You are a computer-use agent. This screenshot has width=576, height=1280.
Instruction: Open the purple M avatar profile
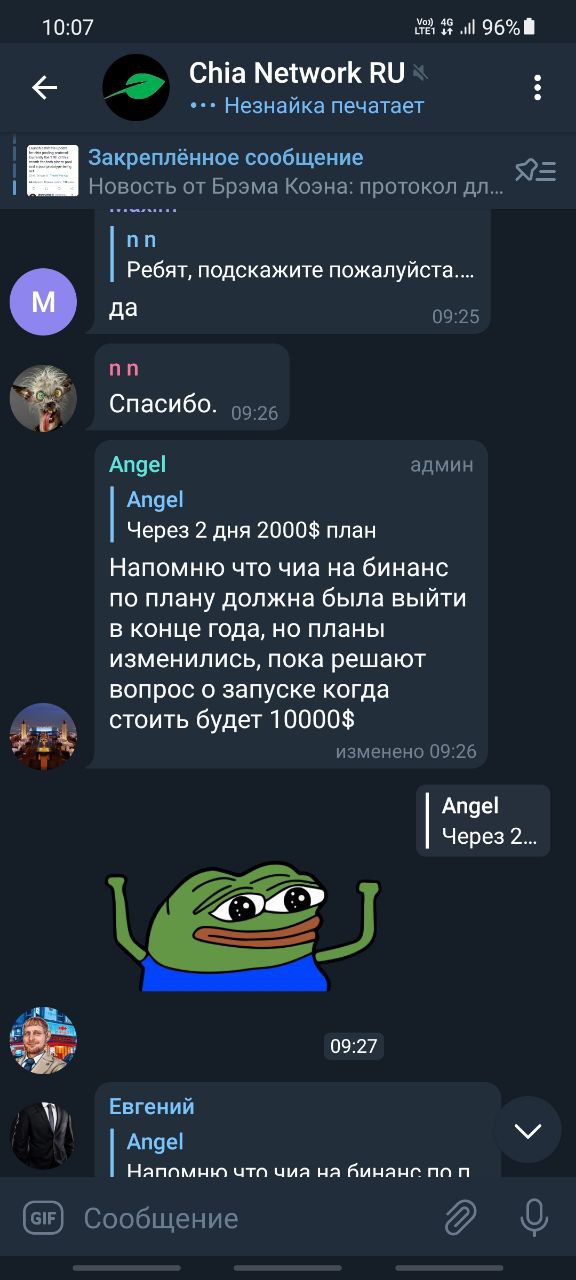point(43,302)
